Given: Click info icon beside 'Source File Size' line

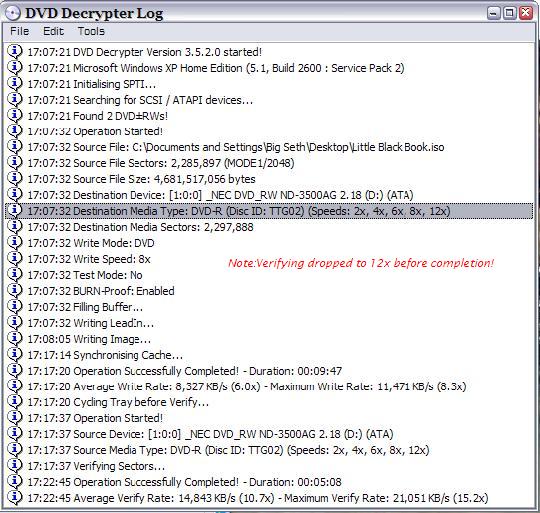Looking at the screenshot, I should (14, 179).
